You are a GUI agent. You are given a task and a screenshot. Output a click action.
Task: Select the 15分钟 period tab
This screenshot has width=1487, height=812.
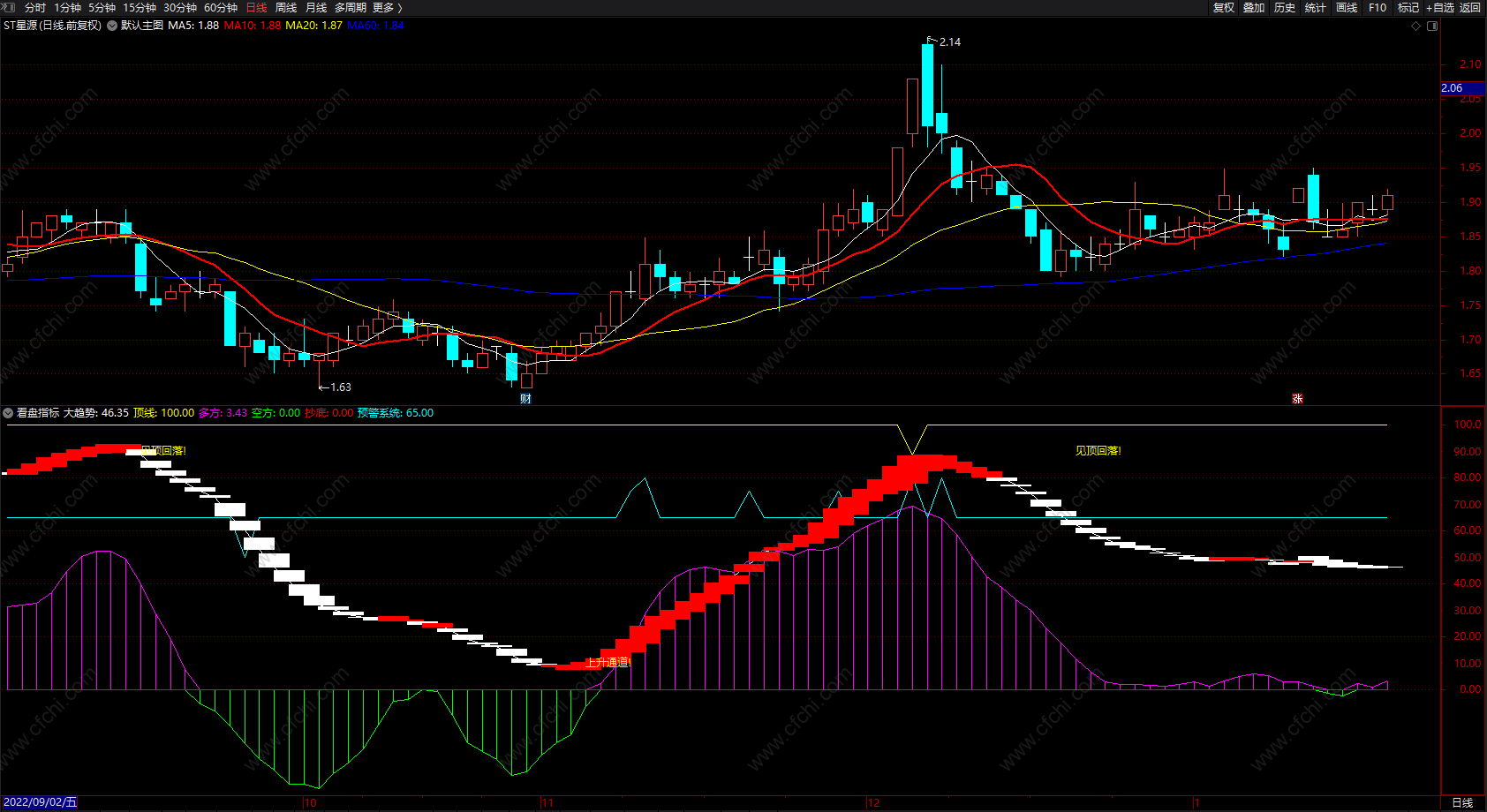(x=140, y=8)
